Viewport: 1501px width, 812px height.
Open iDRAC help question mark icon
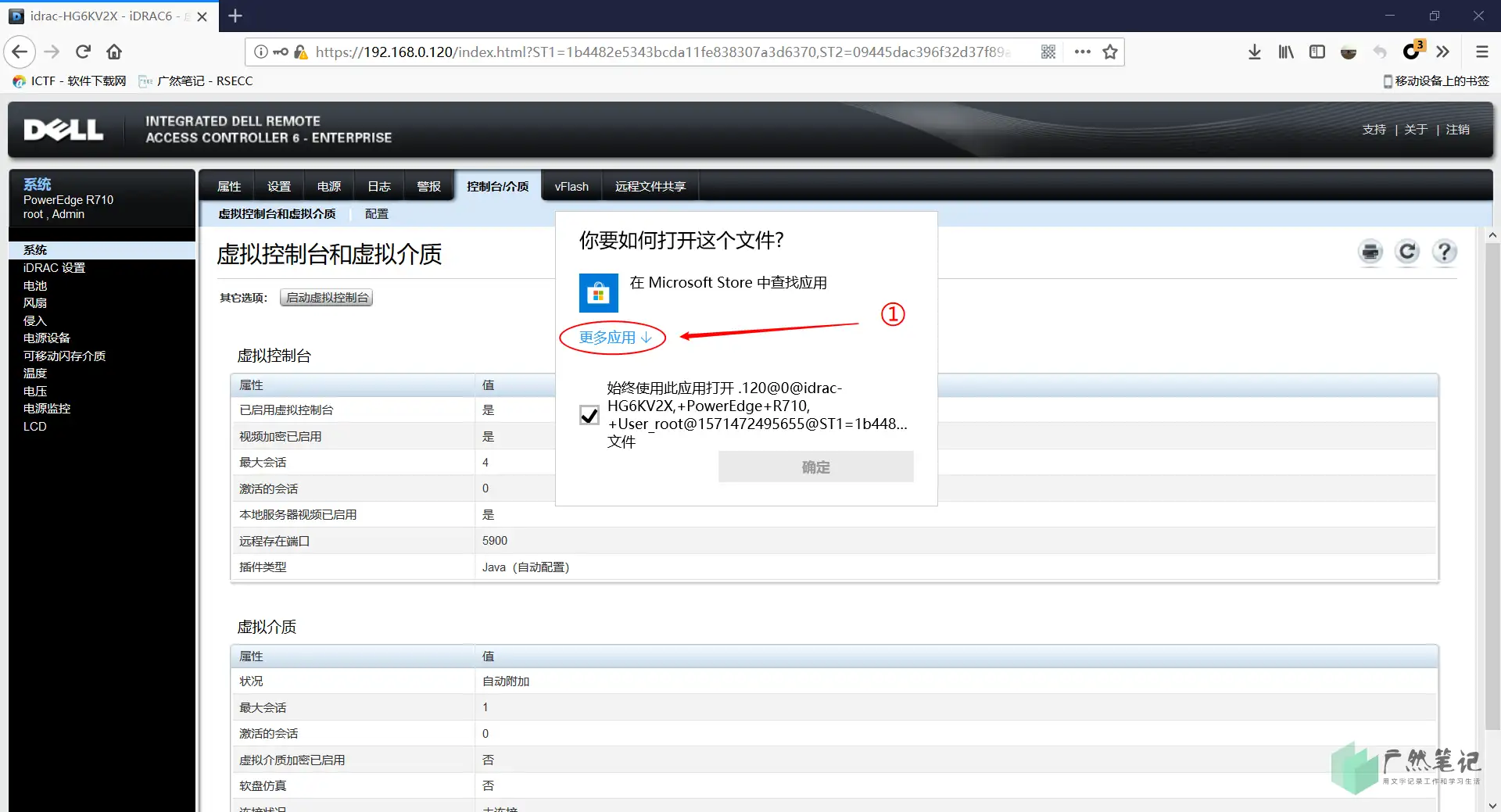point(1444,252)
